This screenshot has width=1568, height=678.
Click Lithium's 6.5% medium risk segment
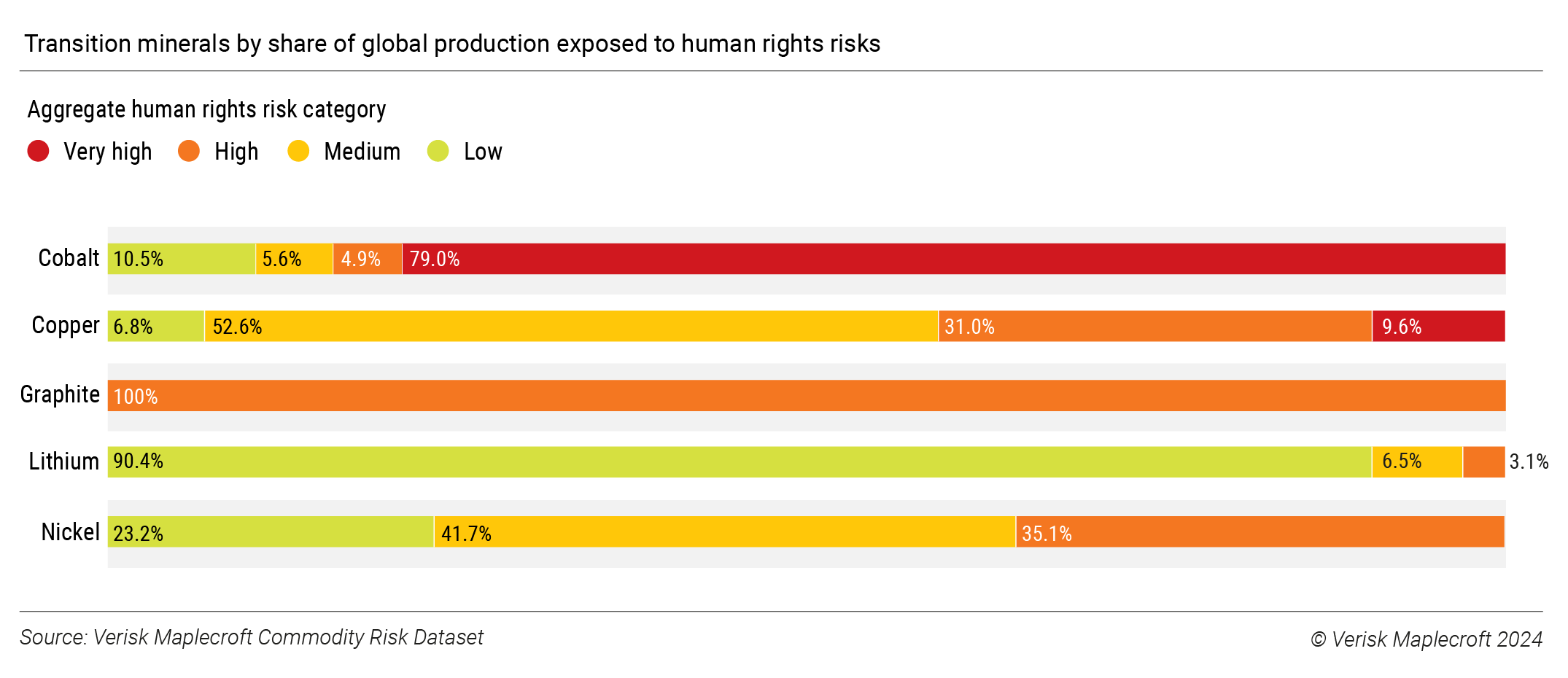1417,461
